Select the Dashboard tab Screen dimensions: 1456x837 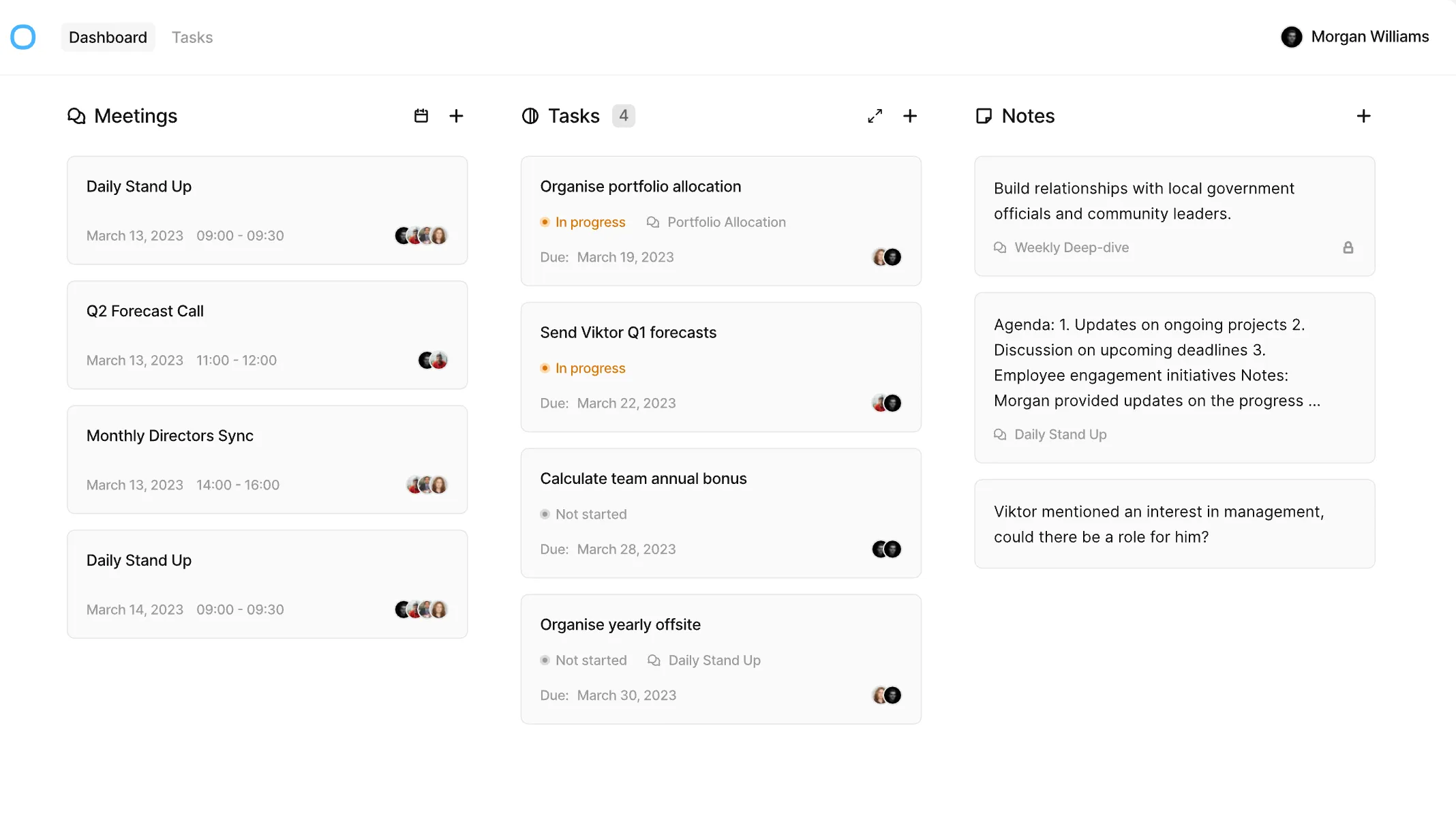coord(108,37)
